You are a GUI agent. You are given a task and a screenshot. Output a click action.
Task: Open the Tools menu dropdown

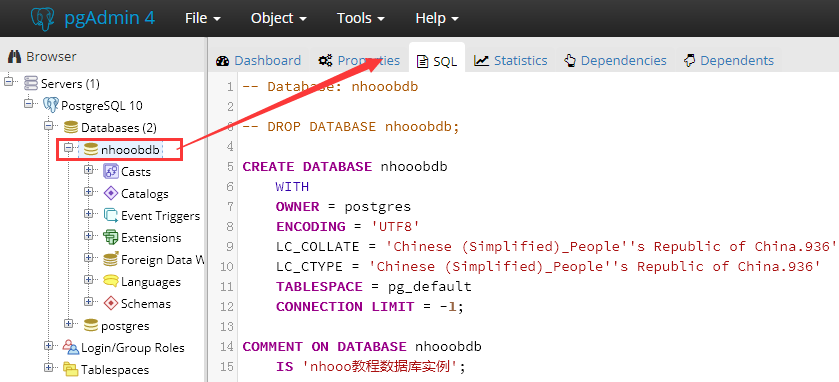pos(361,18)
